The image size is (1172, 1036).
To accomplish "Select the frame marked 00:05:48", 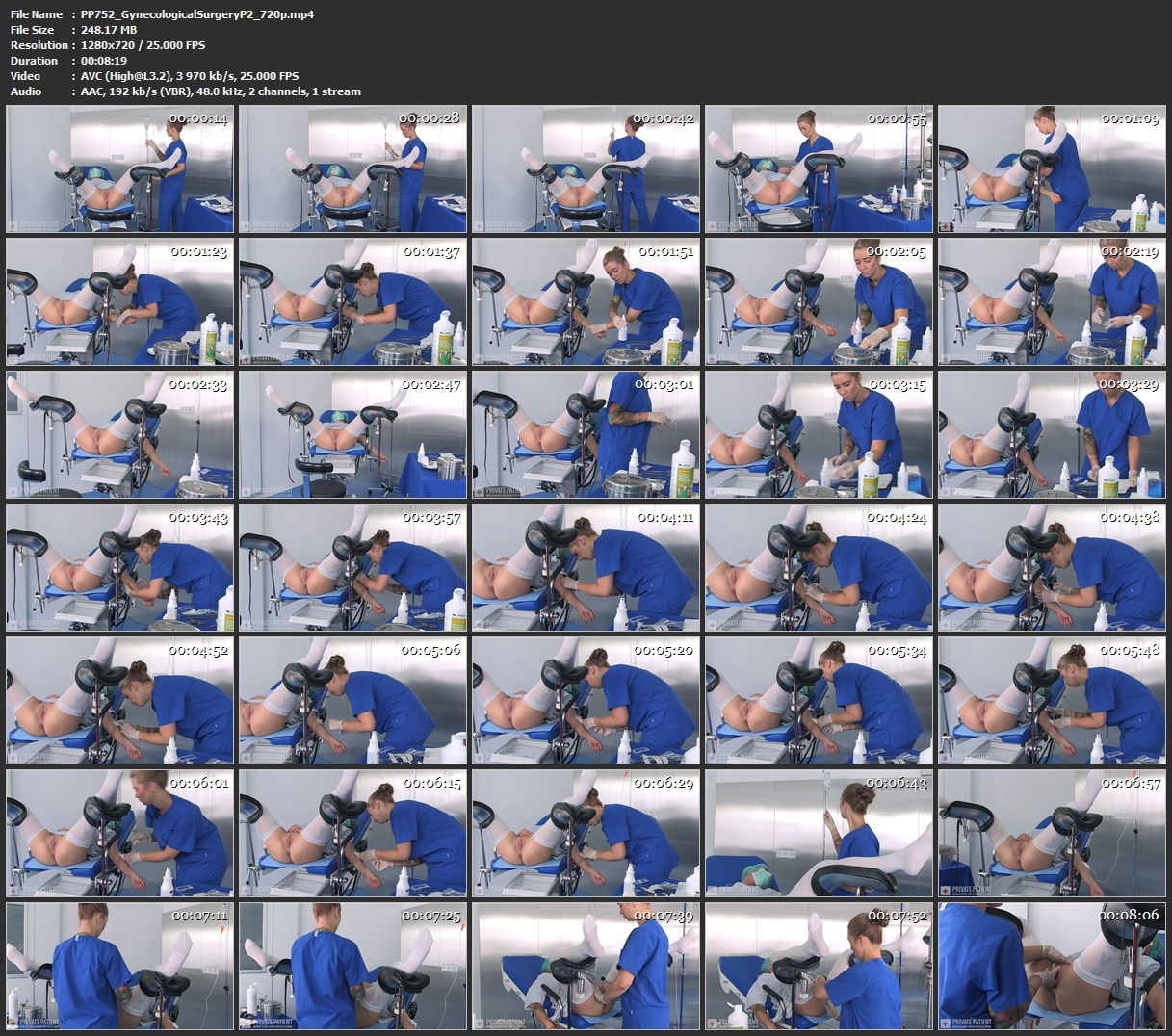I will (1052, 700).
